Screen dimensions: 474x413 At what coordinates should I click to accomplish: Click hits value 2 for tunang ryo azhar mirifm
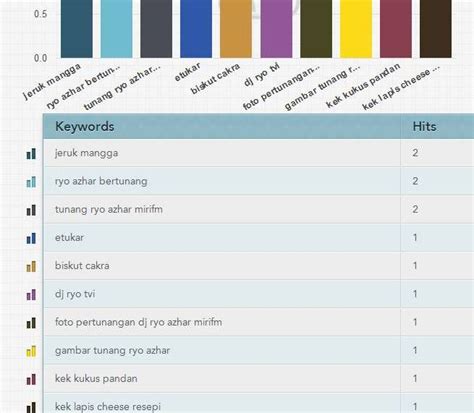pos(415,209)
